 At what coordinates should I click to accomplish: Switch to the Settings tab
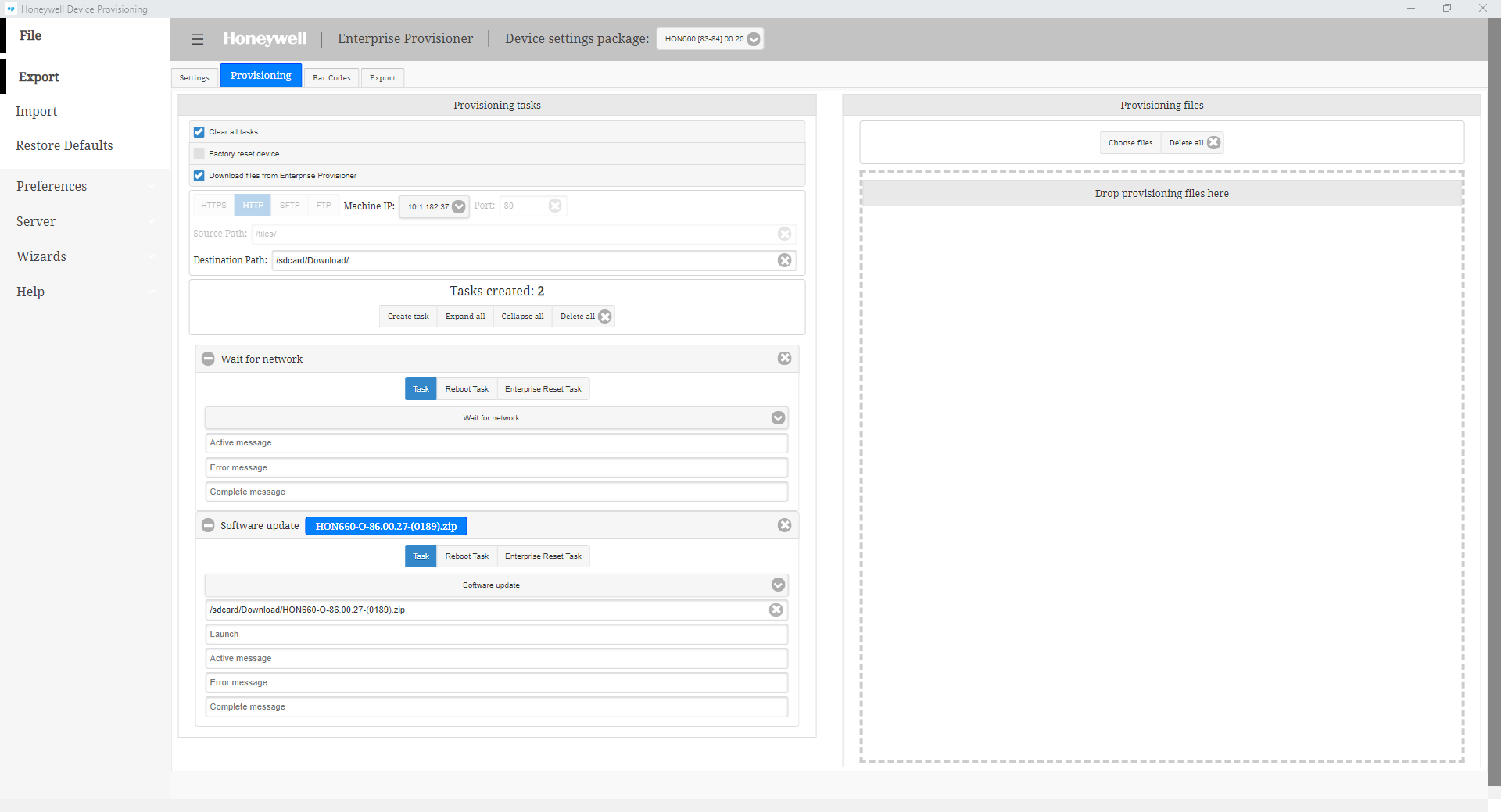[195, 78]
